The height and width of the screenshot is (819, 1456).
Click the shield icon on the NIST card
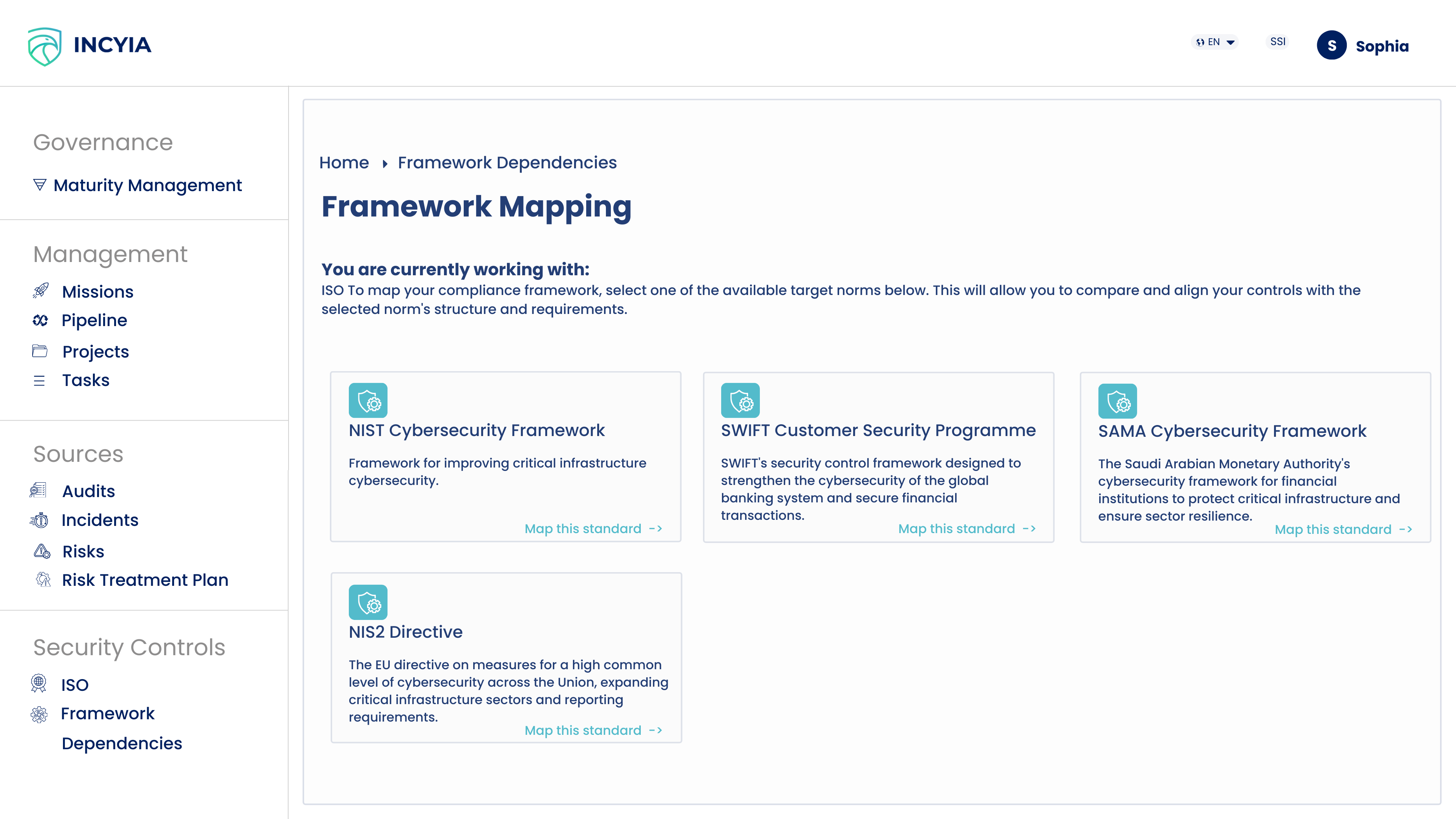[x=367, y=401]
